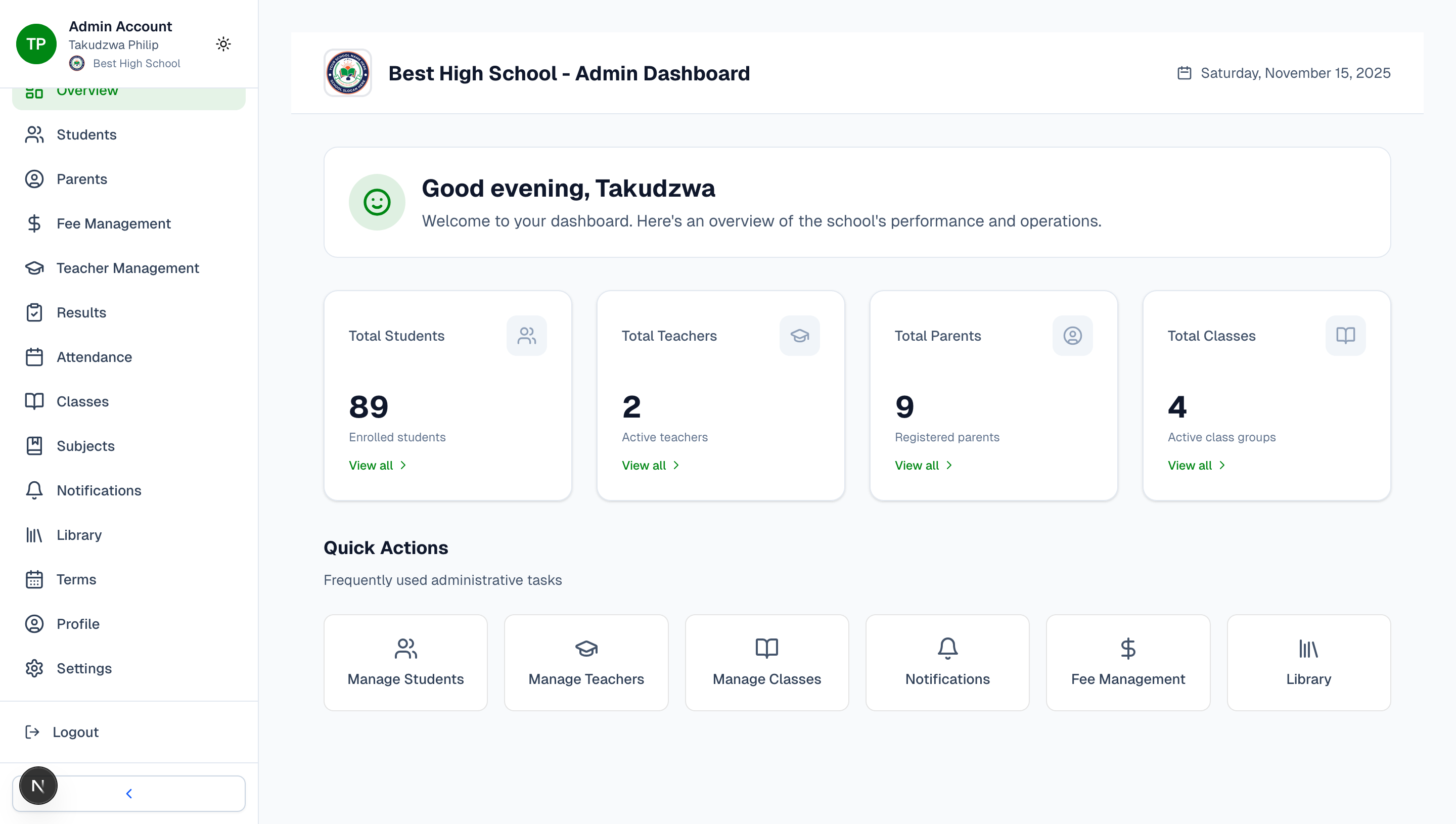The image size is (1456, 824).
Task: Click the Logout button
Action: [x=75, y=732]
